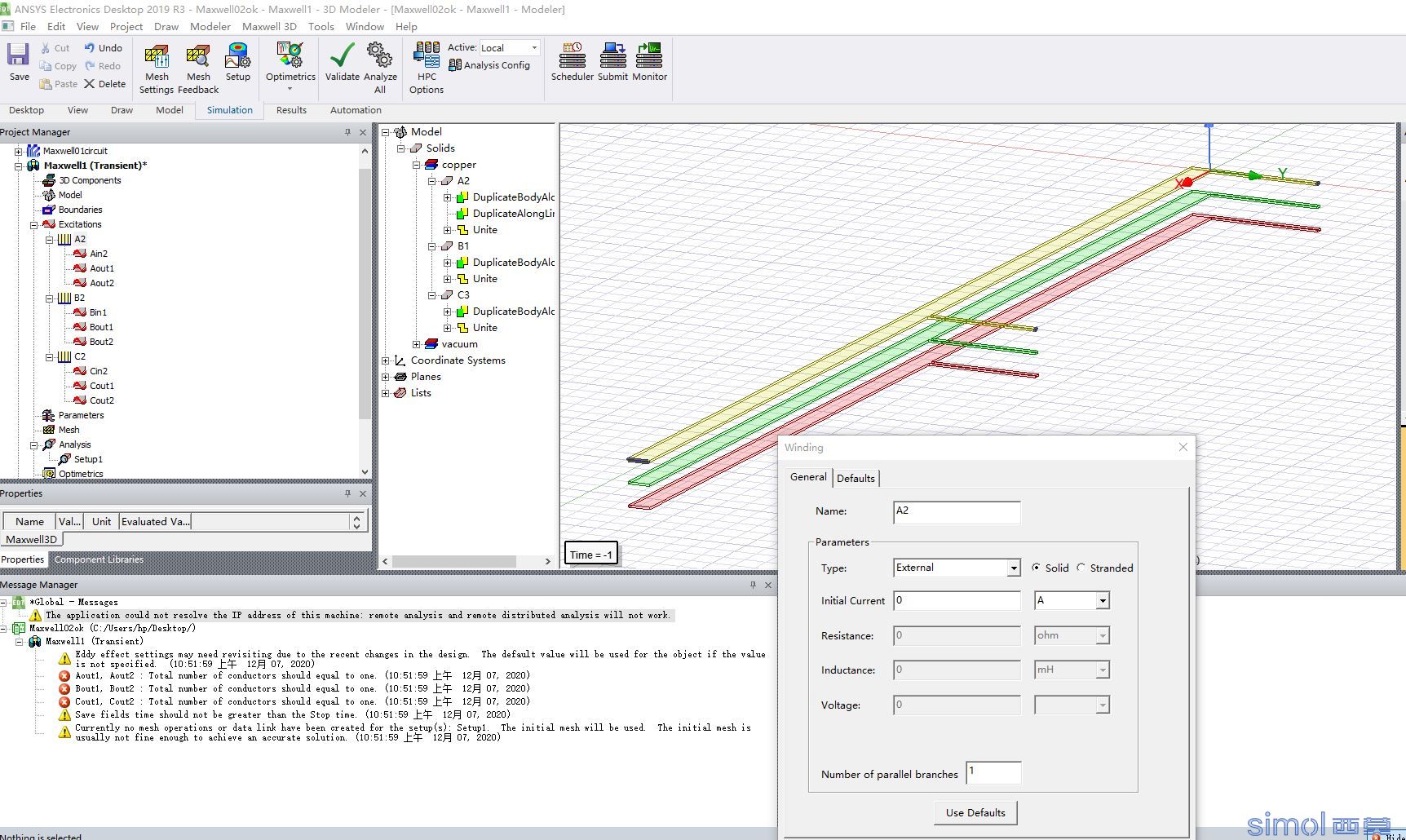
Task: Switch to Defaults tab in Winding dialog
Action: [856, 478]
